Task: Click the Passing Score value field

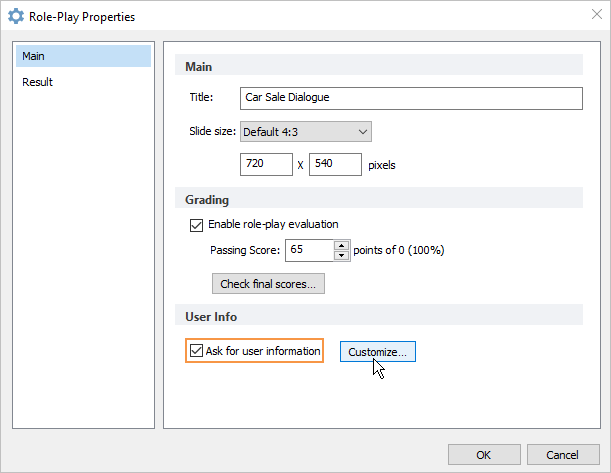Action: pos(308,250)
